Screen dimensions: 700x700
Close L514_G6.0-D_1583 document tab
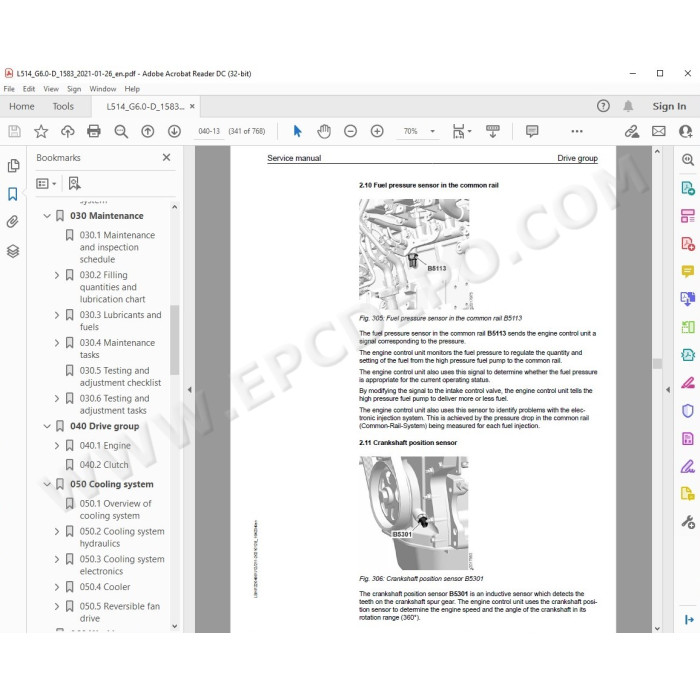point(192,106)
